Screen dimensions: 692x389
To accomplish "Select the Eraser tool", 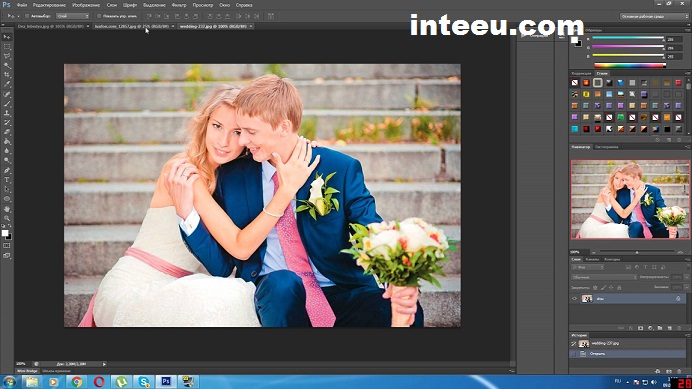I will tap(7, 132).
